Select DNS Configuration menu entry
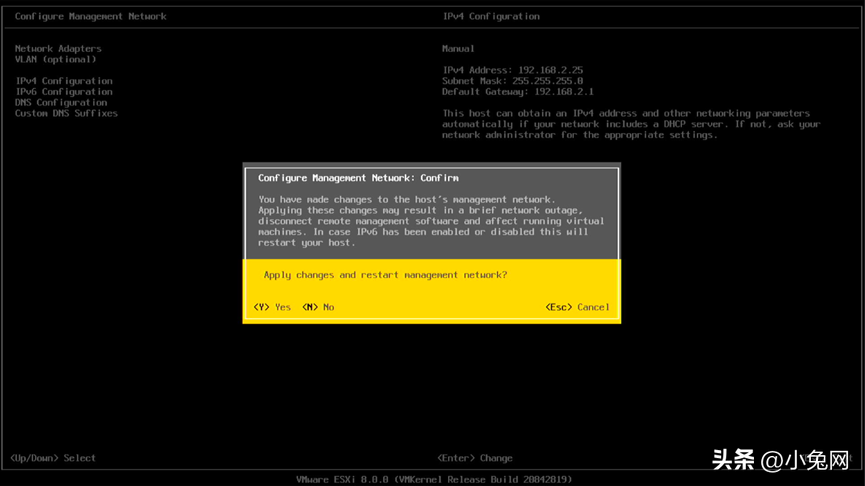 [61, 103]
